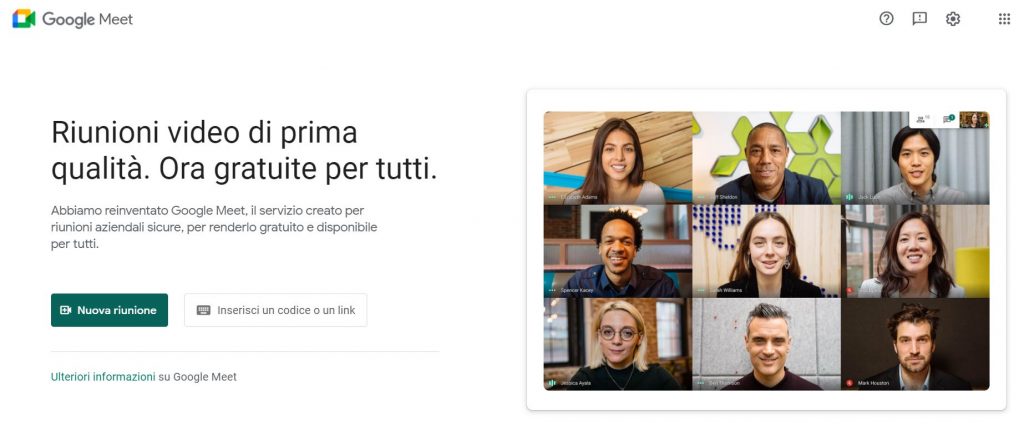Click the Ulteriori informazioni link

(103, 377)
